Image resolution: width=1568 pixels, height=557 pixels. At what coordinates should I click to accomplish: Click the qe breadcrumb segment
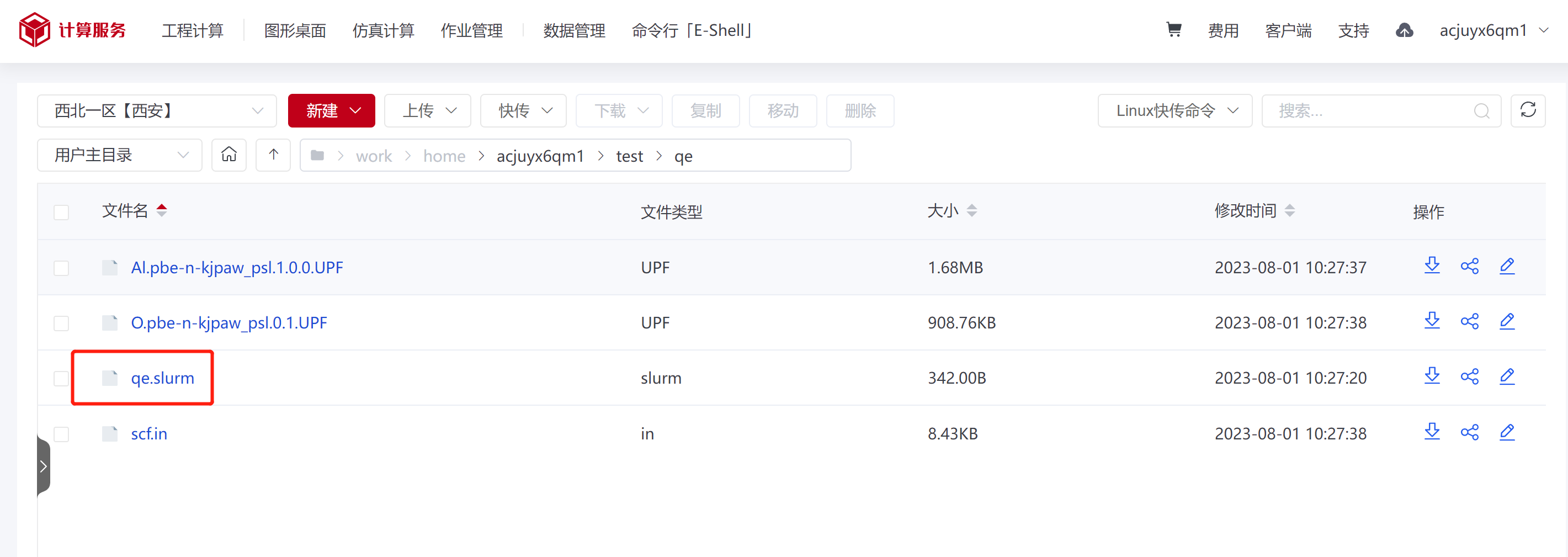pos(683,156)
